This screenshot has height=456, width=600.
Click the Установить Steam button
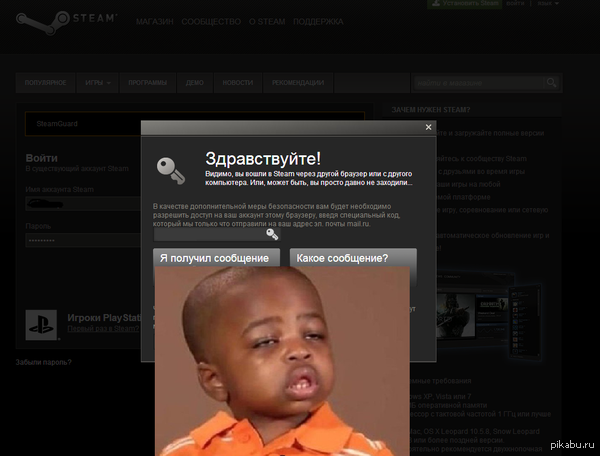coord(464,3)
